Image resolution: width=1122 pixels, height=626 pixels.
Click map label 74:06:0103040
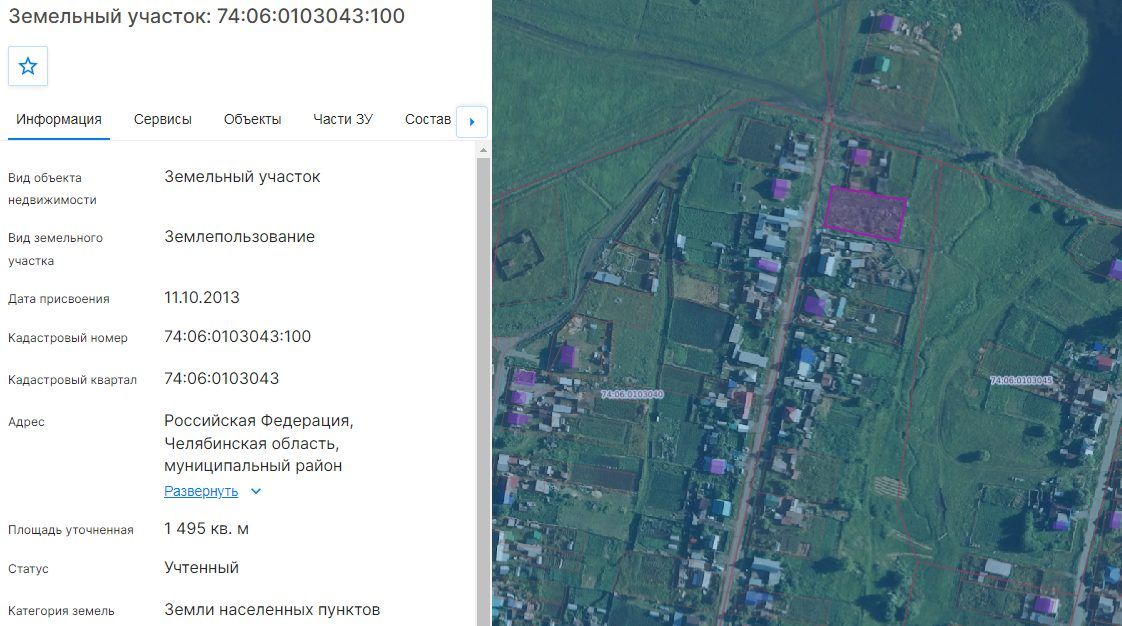click(632, 394)
